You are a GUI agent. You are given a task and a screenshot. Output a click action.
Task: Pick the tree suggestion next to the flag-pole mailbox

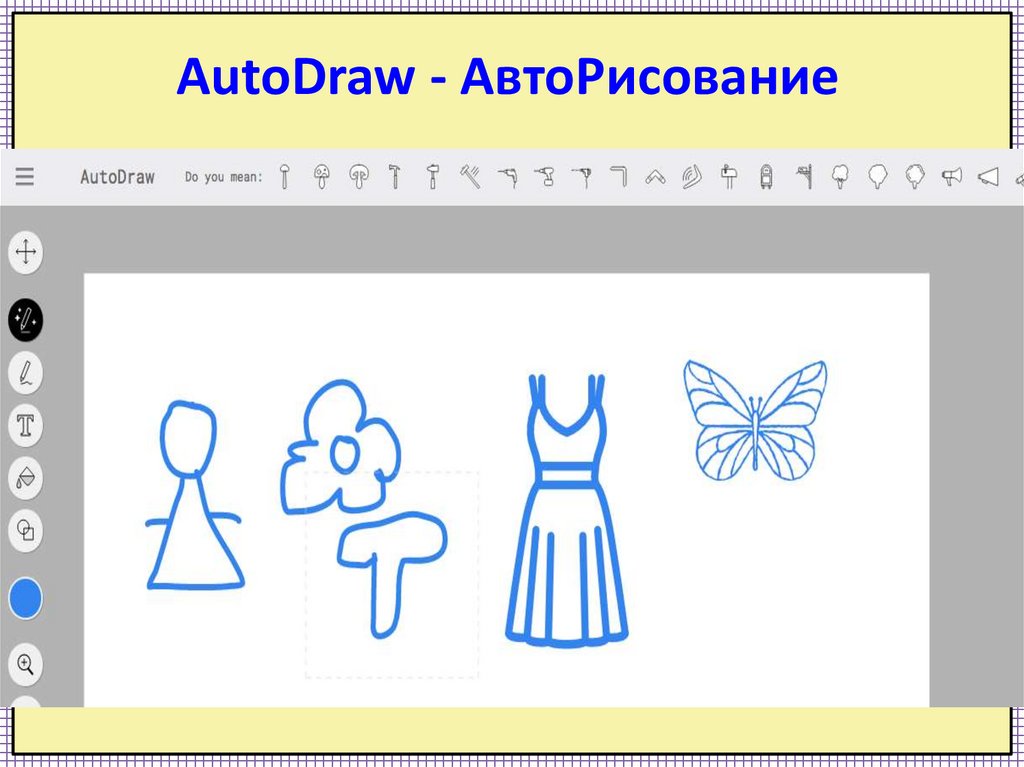click(840, 177)
